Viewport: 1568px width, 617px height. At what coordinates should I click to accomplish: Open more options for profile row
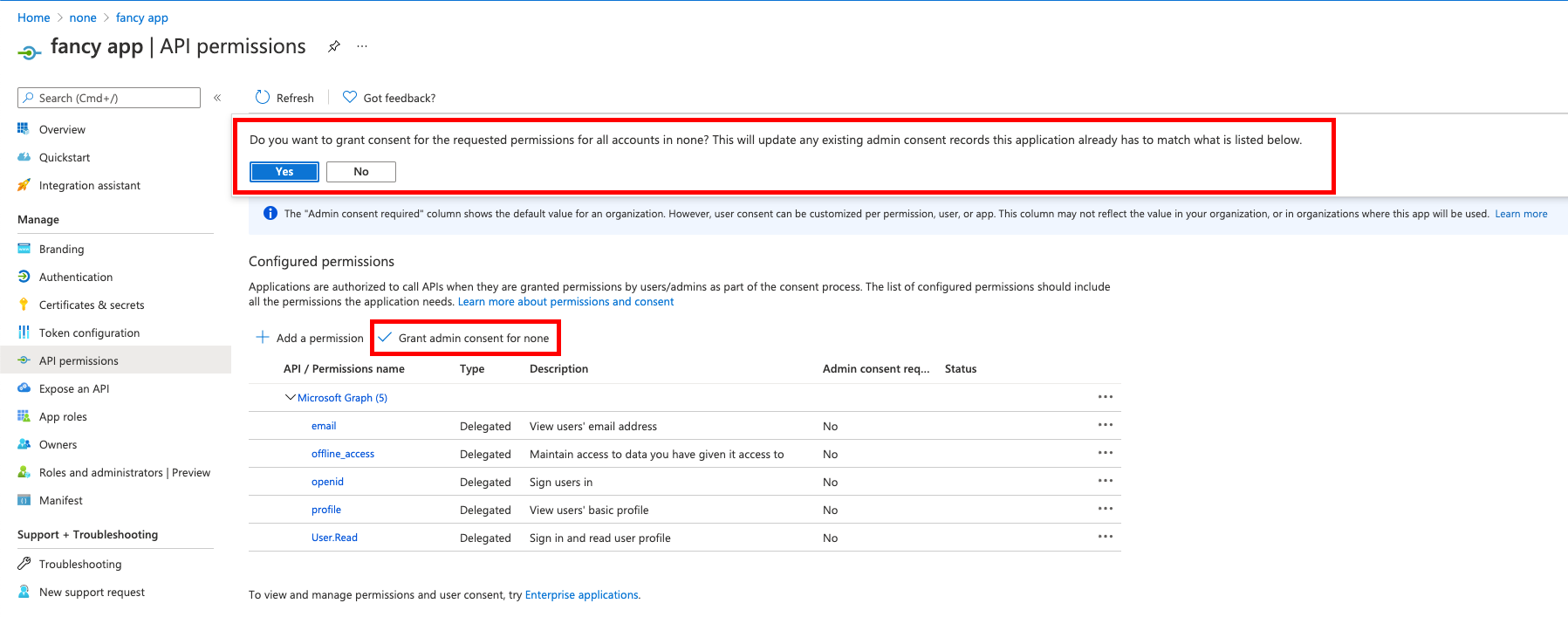click(x=1106, y=509)
